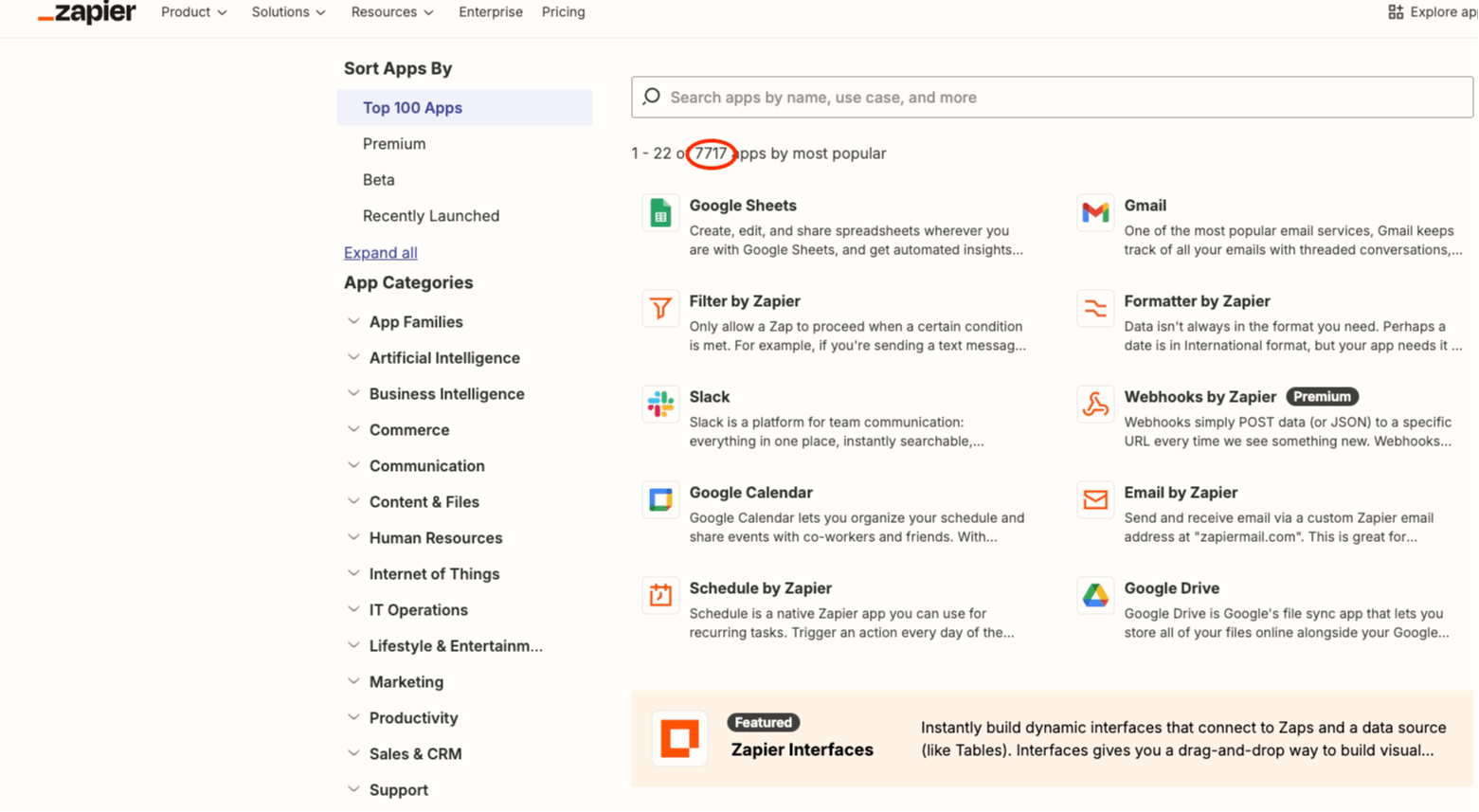
Task: Expand the Business Intelligence category
Action: [435, 394]
